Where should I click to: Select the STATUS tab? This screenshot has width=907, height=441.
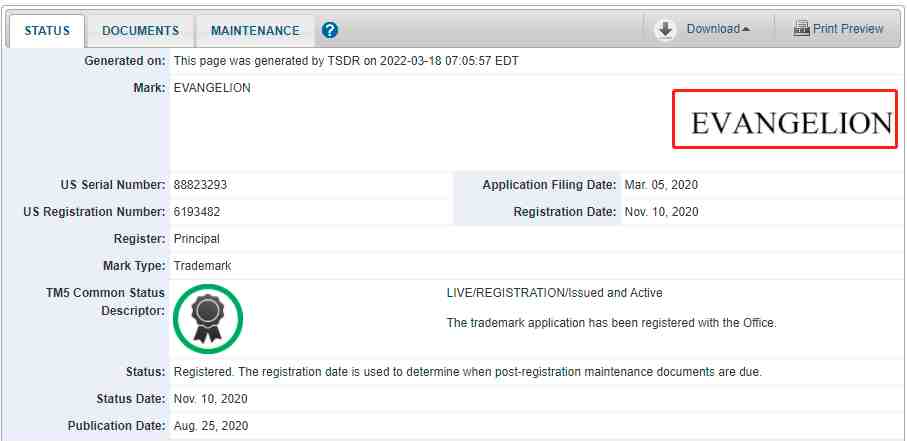(47, 31)
